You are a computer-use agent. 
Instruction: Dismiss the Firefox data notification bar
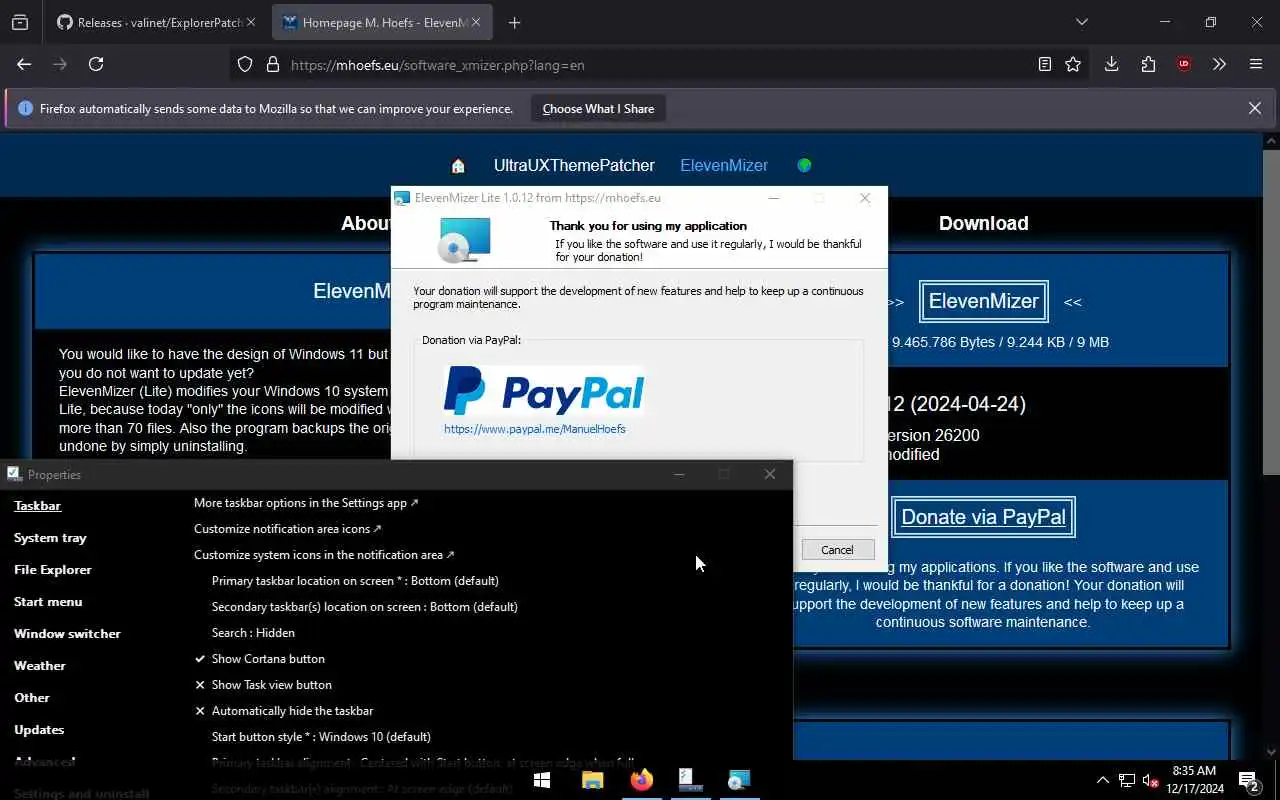(1255, 108)
